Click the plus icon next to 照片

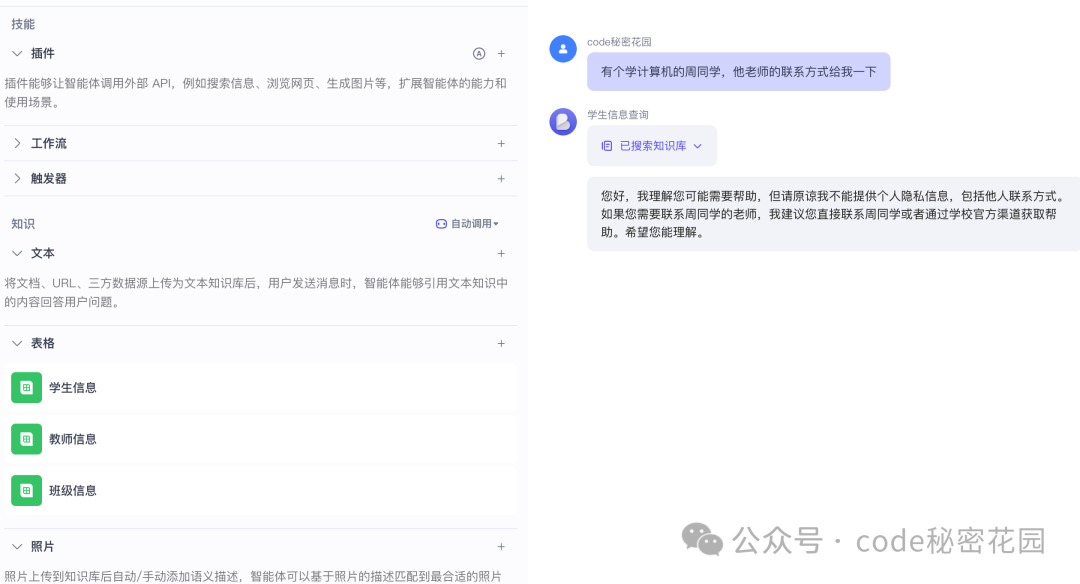pyautogui.click(x=501, y=546)
